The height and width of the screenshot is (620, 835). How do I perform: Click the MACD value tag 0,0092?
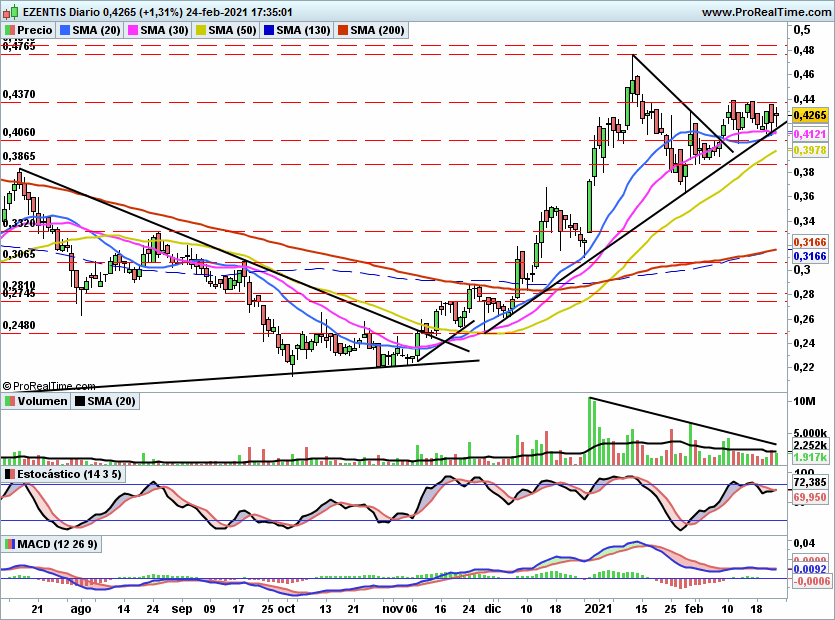click(x=810, y=569)
